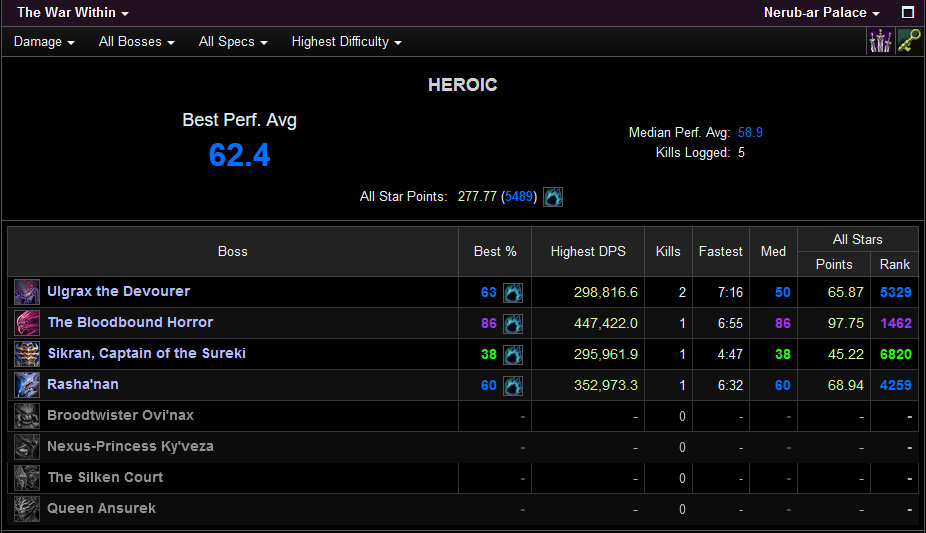Click Sikran All Stars rank 6820
Viewport: 926px width, 533px height.
tap(895, 354)
